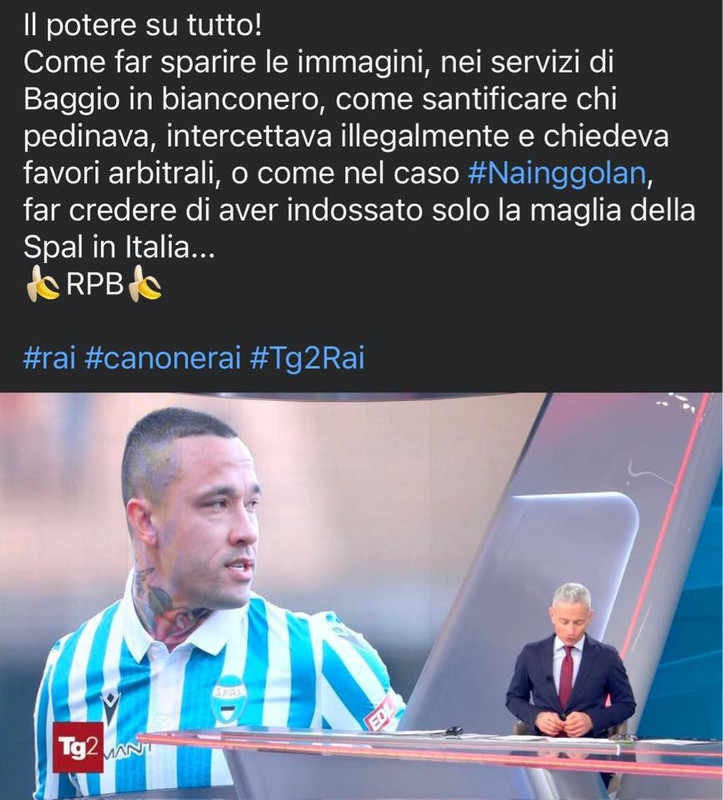Screen dimensions: 723x800
Task: Open the #Nainggolan hashtag link
Action: (557, 173)
